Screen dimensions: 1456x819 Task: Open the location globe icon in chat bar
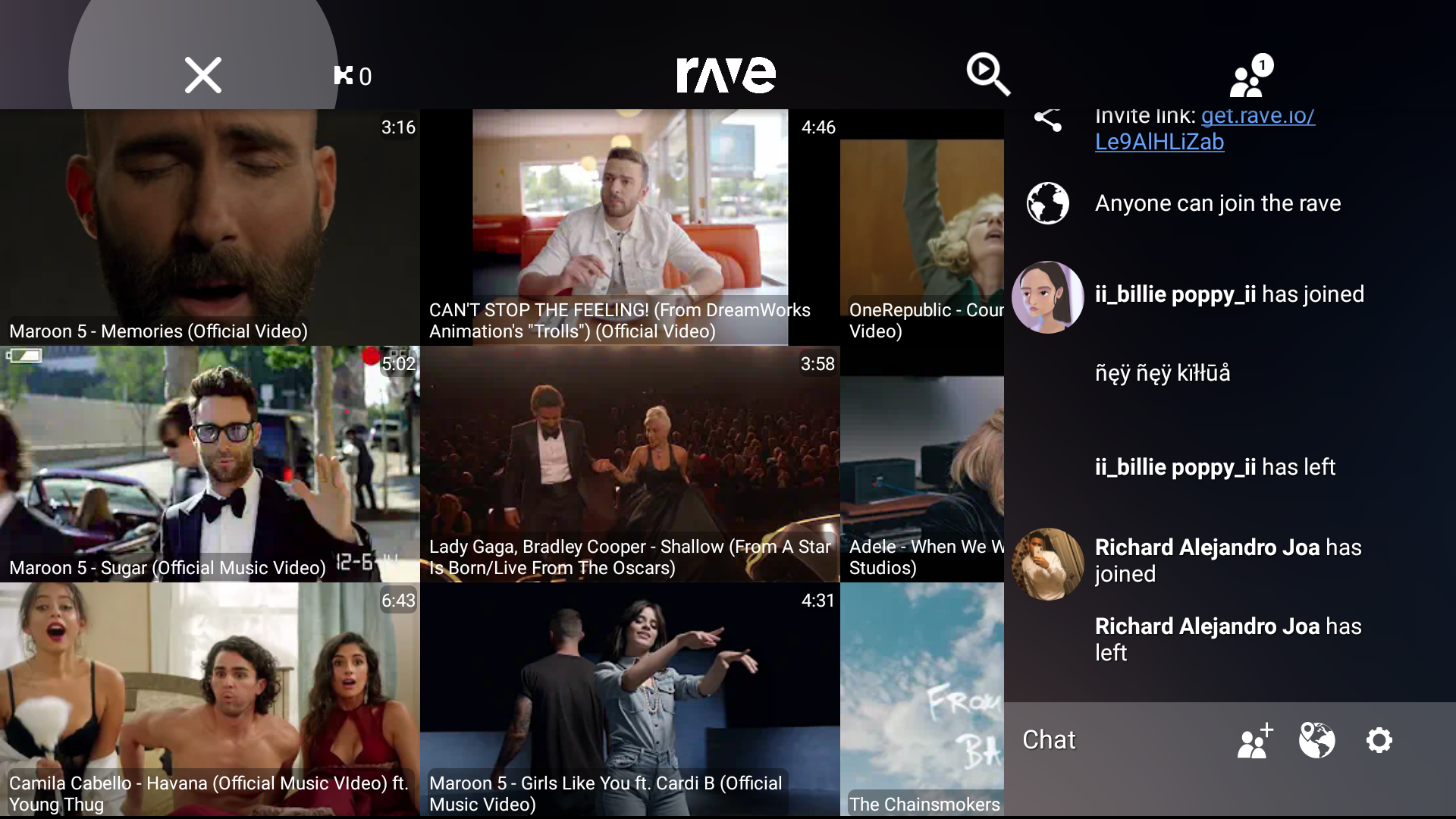(x=1317, y=740)
